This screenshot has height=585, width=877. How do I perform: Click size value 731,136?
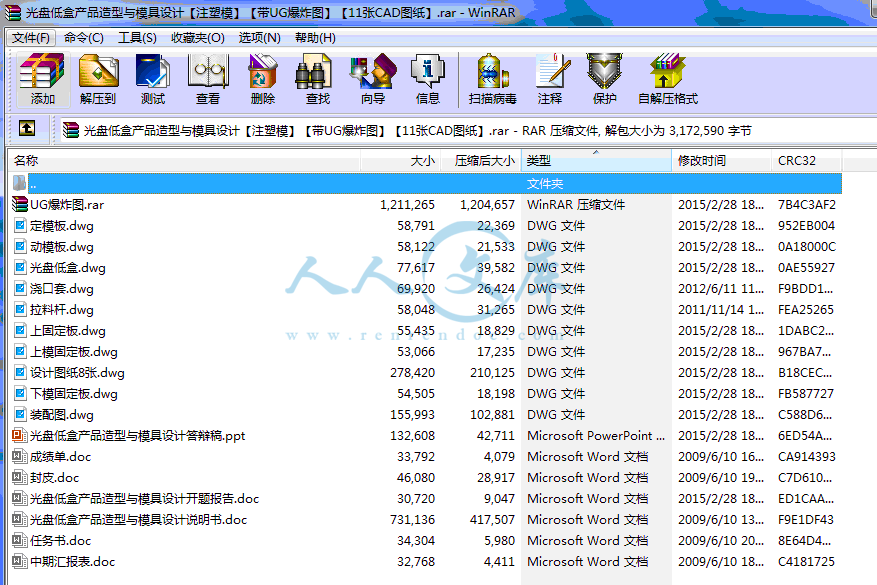[412, 520]
